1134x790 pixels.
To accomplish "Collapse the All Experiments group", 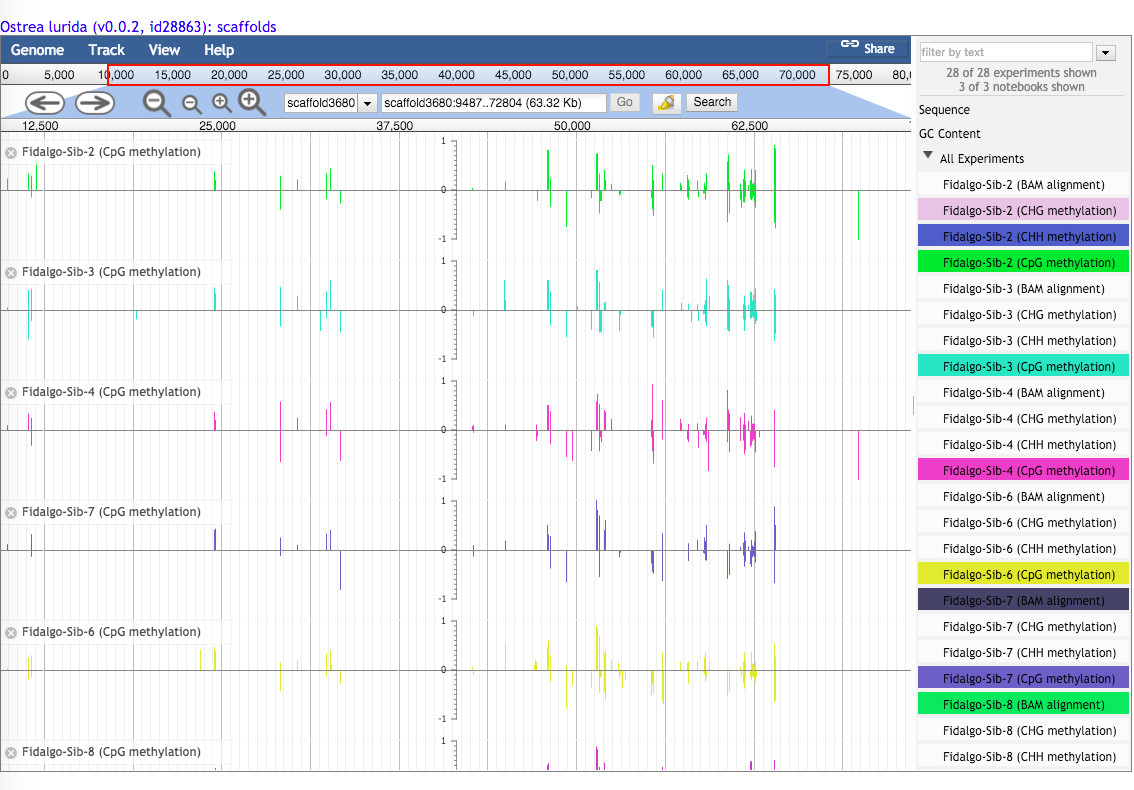I will point(928,156).
